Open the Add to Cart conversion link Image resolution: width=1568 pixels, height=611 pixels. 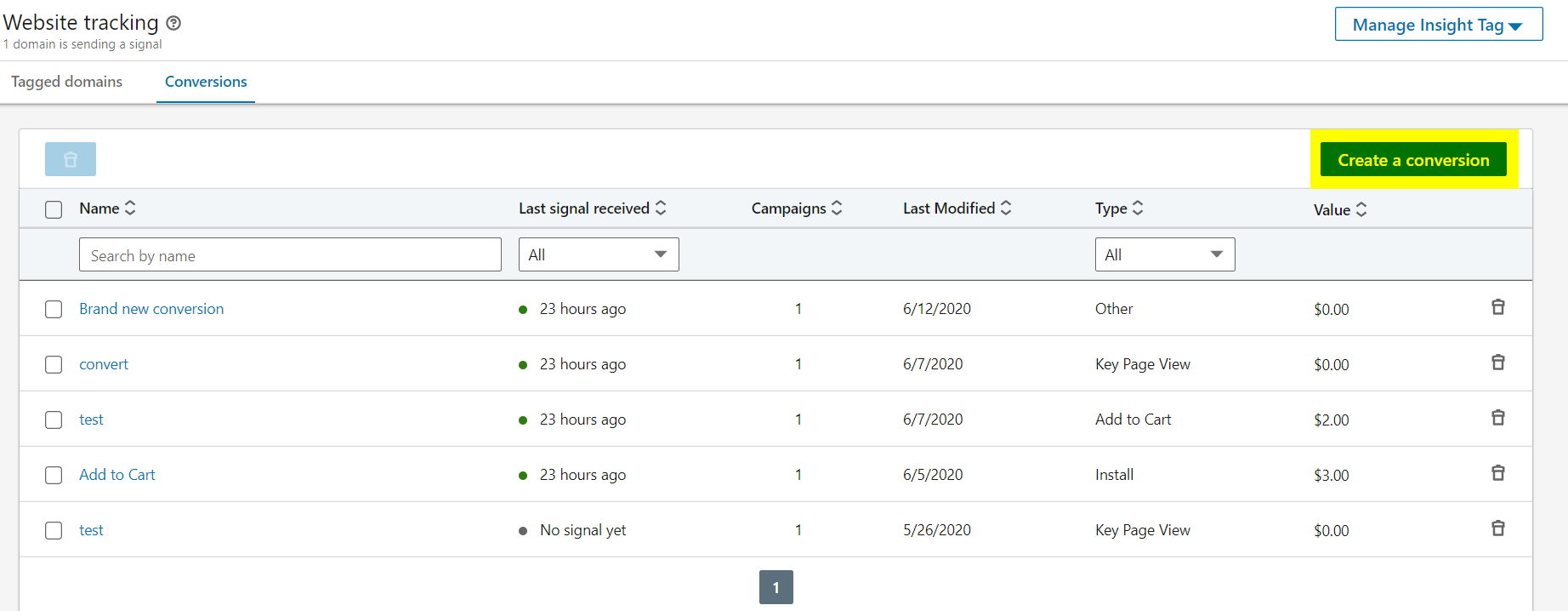(x=117, y=475)
